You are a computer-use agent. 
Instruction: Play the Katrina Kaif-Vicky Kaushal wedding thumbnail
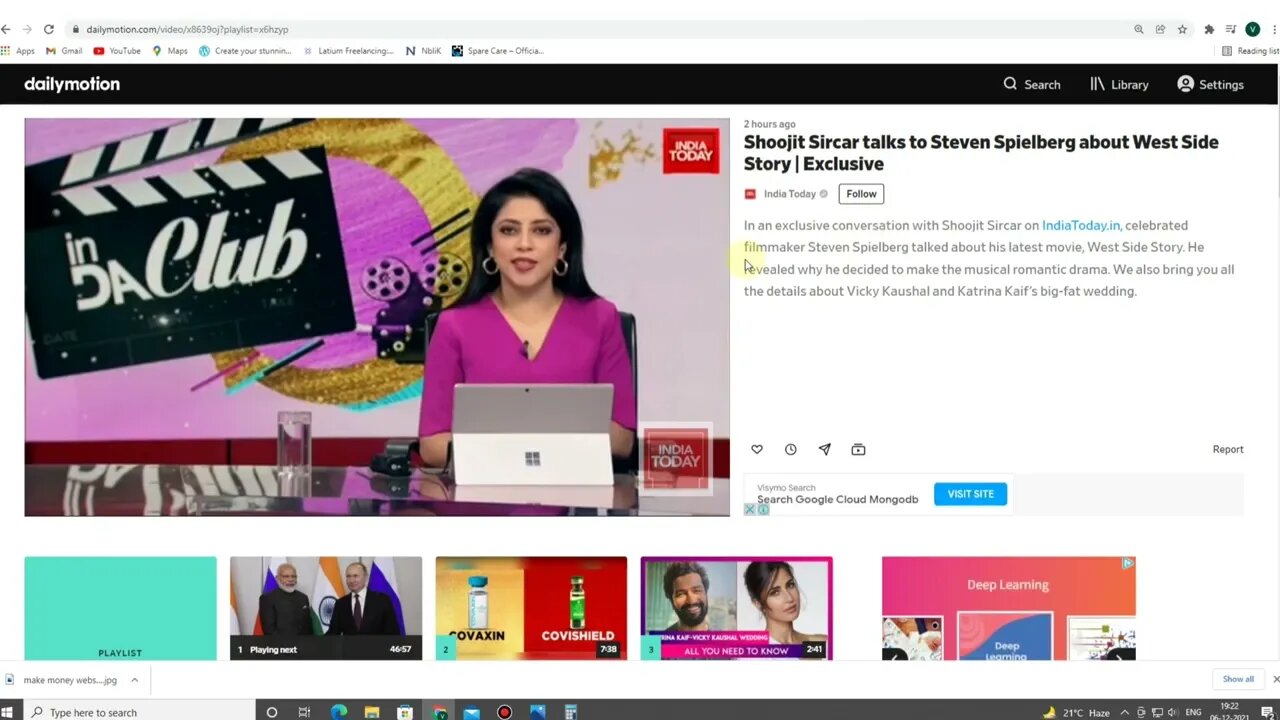(x=737, y=608)
